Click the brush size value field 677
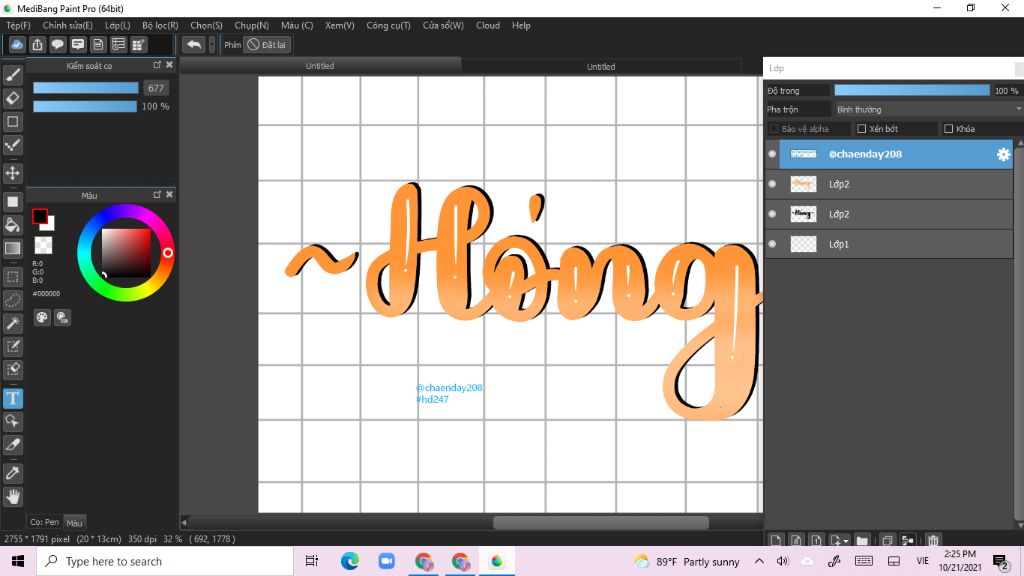 tap(155, 88)
